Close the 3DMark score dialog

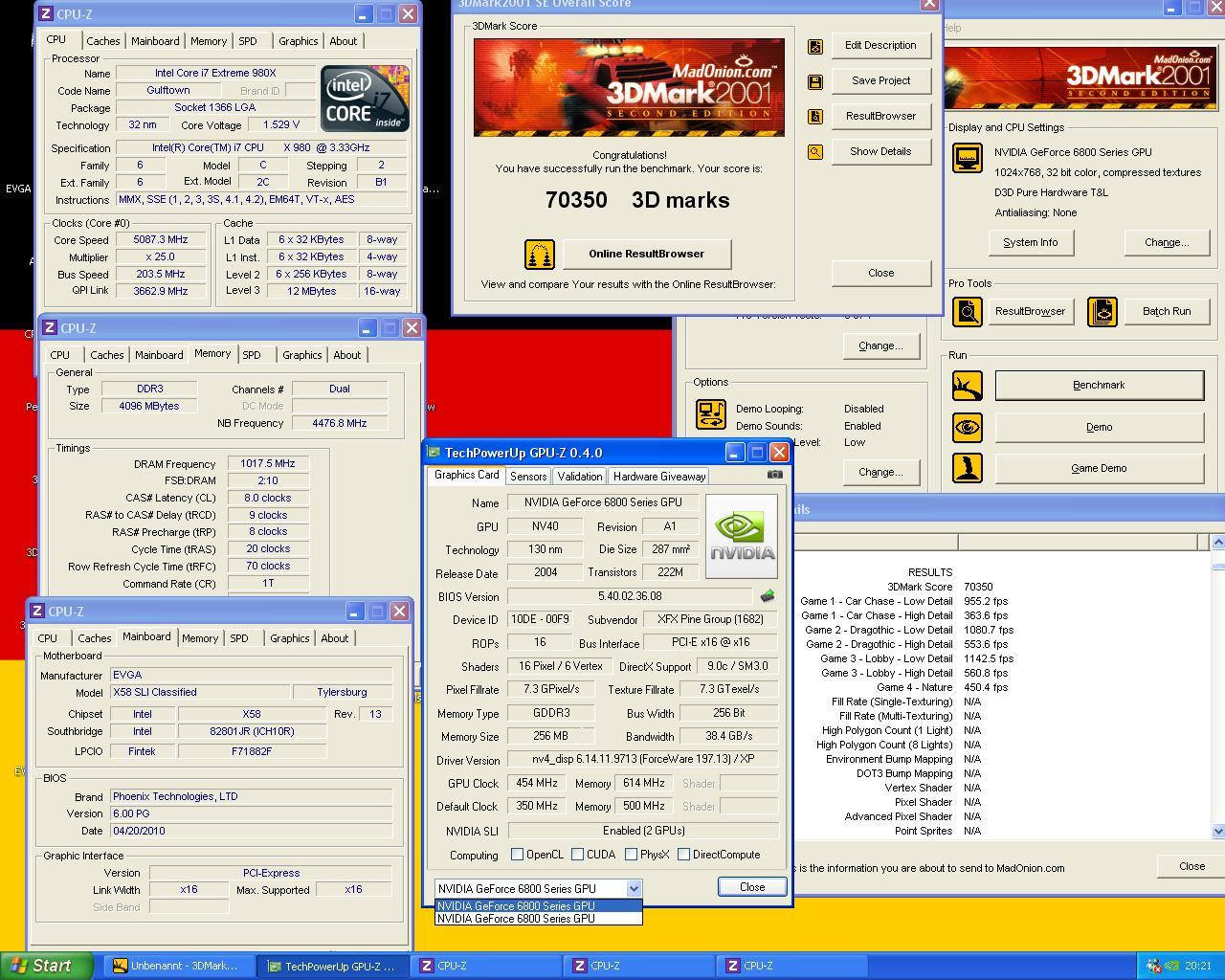pos(880,273)
